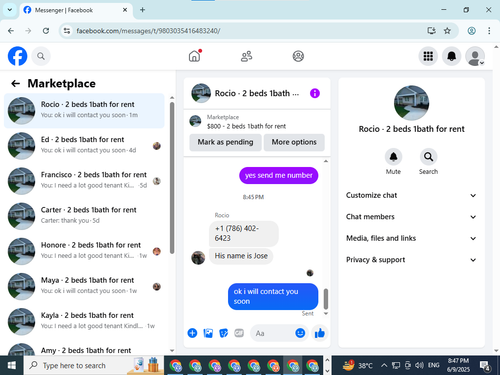
Task: Open Chrome three-dot menu
Action: pos(489,31)
